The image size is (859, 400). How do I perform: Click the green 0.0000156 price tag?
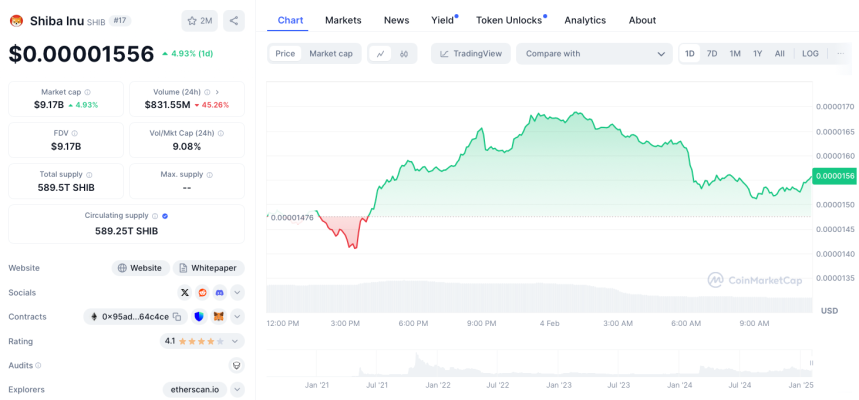point(835,176)
